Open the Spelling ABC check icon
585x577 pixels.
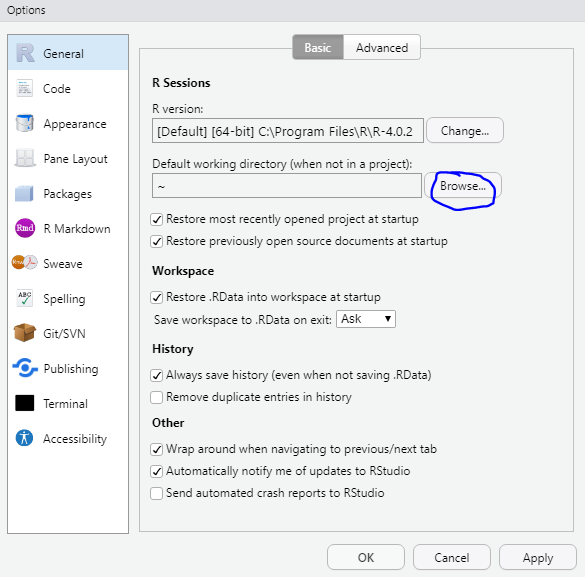coord(25,298)
